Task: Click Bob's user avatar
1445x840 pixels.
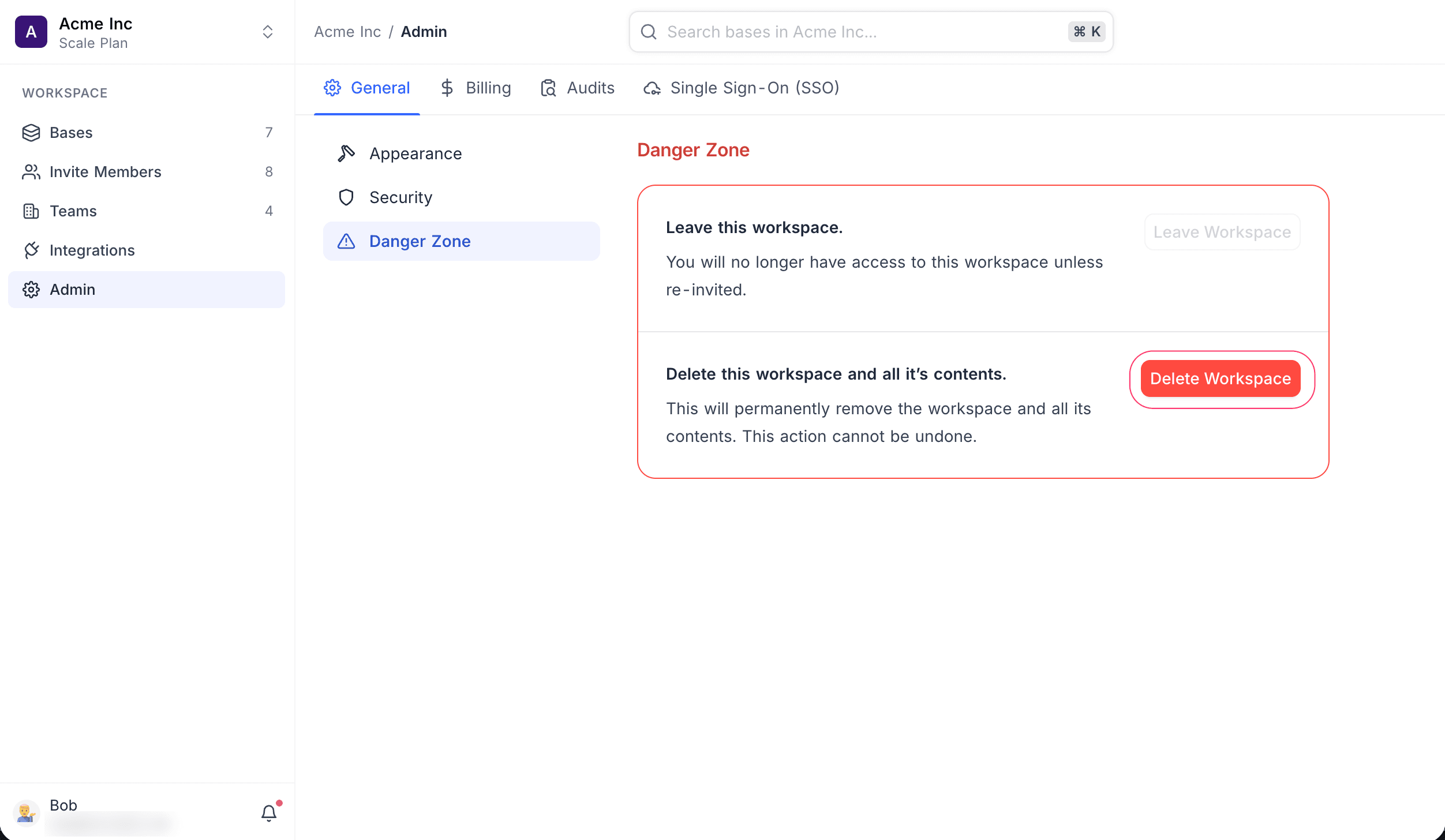Action: point(26,813)
